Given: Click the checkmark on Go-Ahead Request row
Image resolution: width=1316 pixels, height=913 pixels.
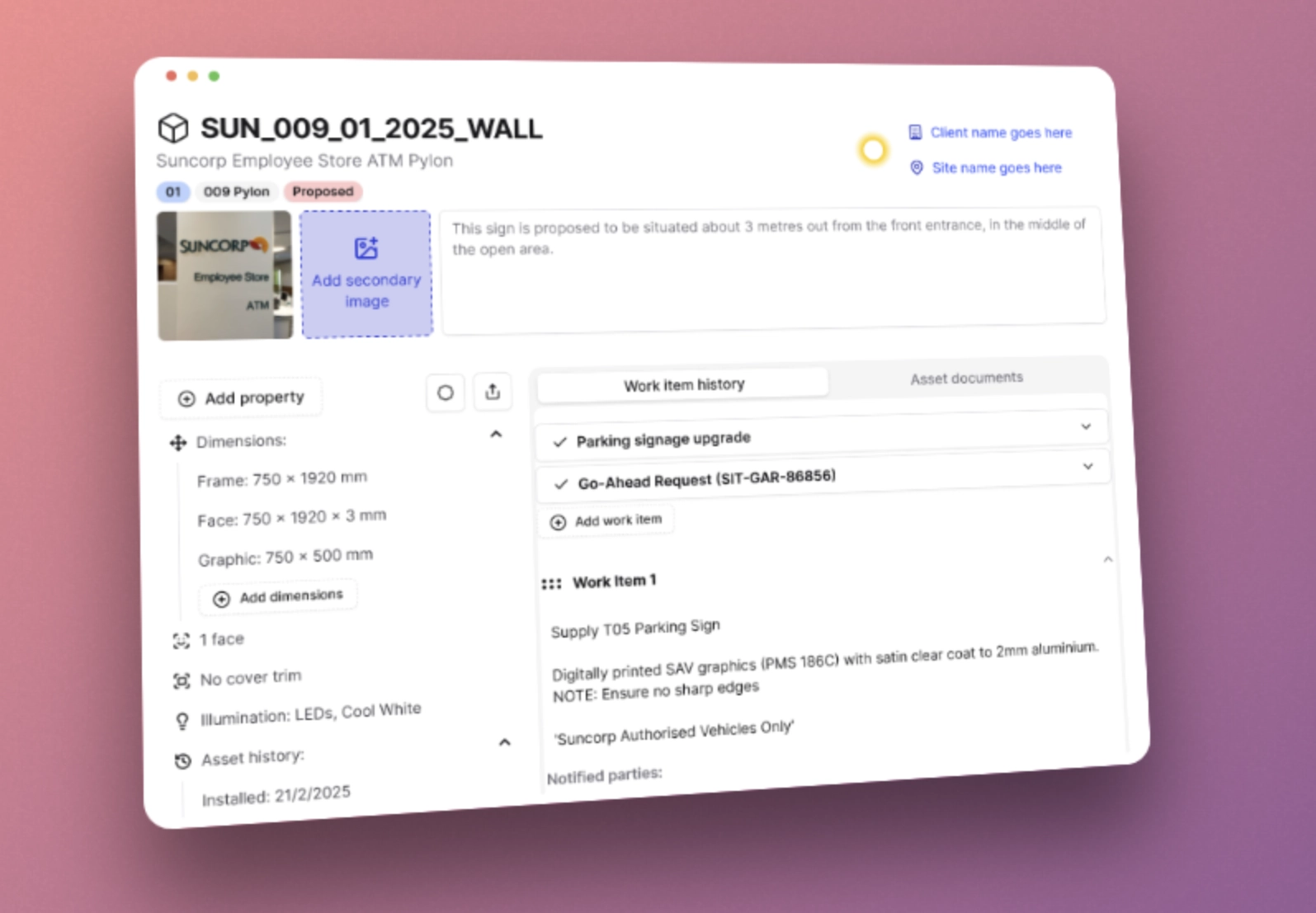Looking at the screenshot, I should click(x=561, y=483).
